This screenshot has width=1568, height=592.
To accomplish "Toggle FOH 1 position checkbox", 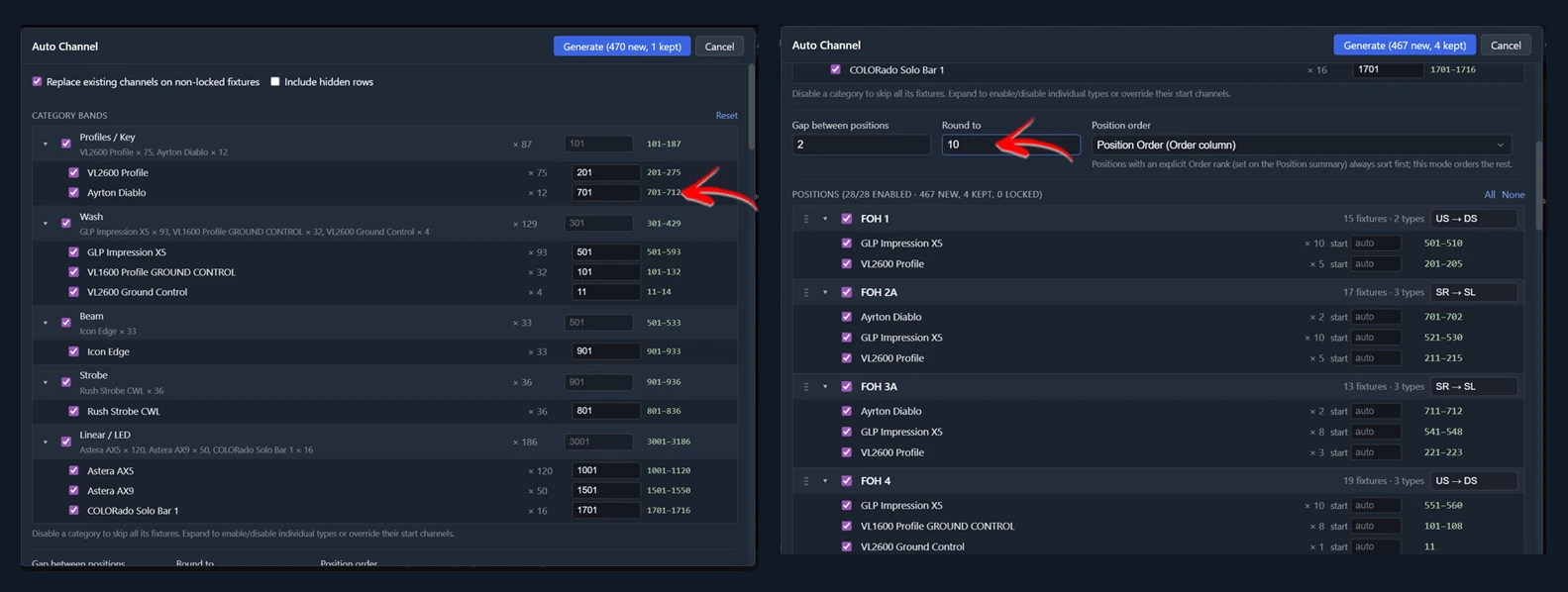I will (846, 219).
